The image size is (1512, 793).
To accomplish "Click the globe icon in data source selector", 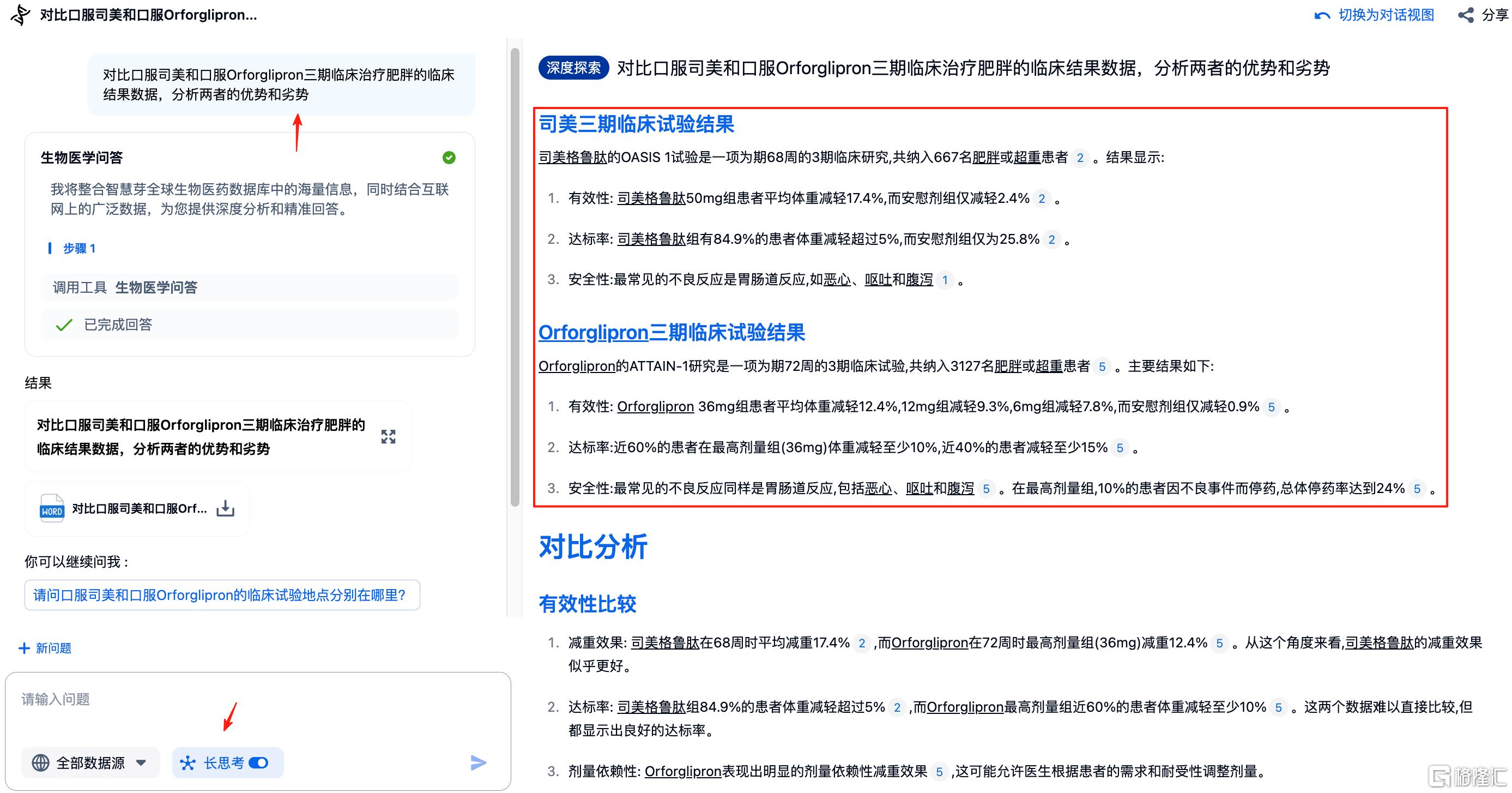I will pos(40,762).
